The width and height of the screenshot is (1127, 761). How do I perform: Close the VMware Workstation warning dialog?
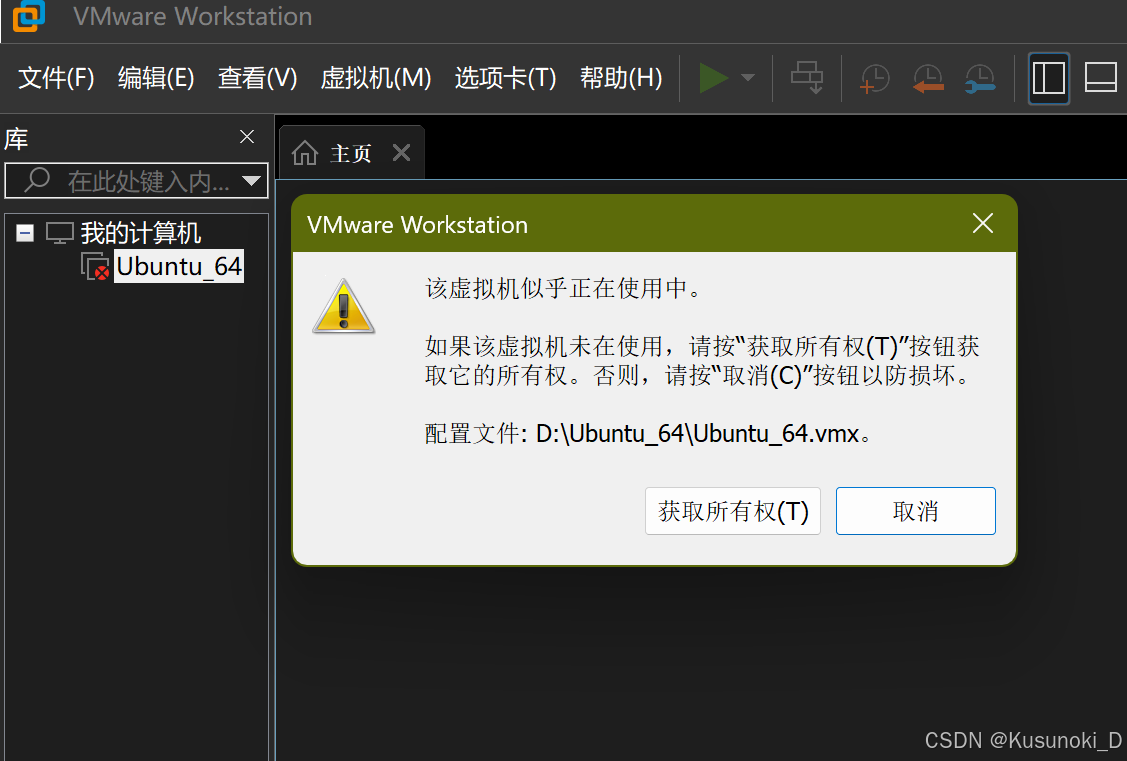tap(983, 223)
